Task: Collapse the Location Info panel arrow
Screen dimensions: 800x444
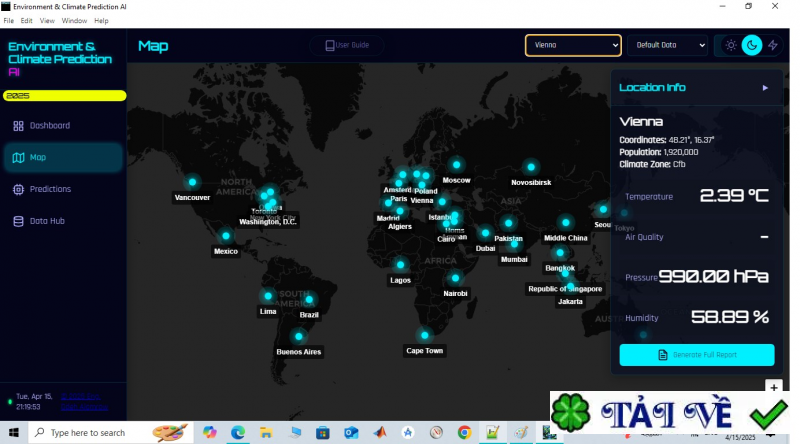Action: 765,88
